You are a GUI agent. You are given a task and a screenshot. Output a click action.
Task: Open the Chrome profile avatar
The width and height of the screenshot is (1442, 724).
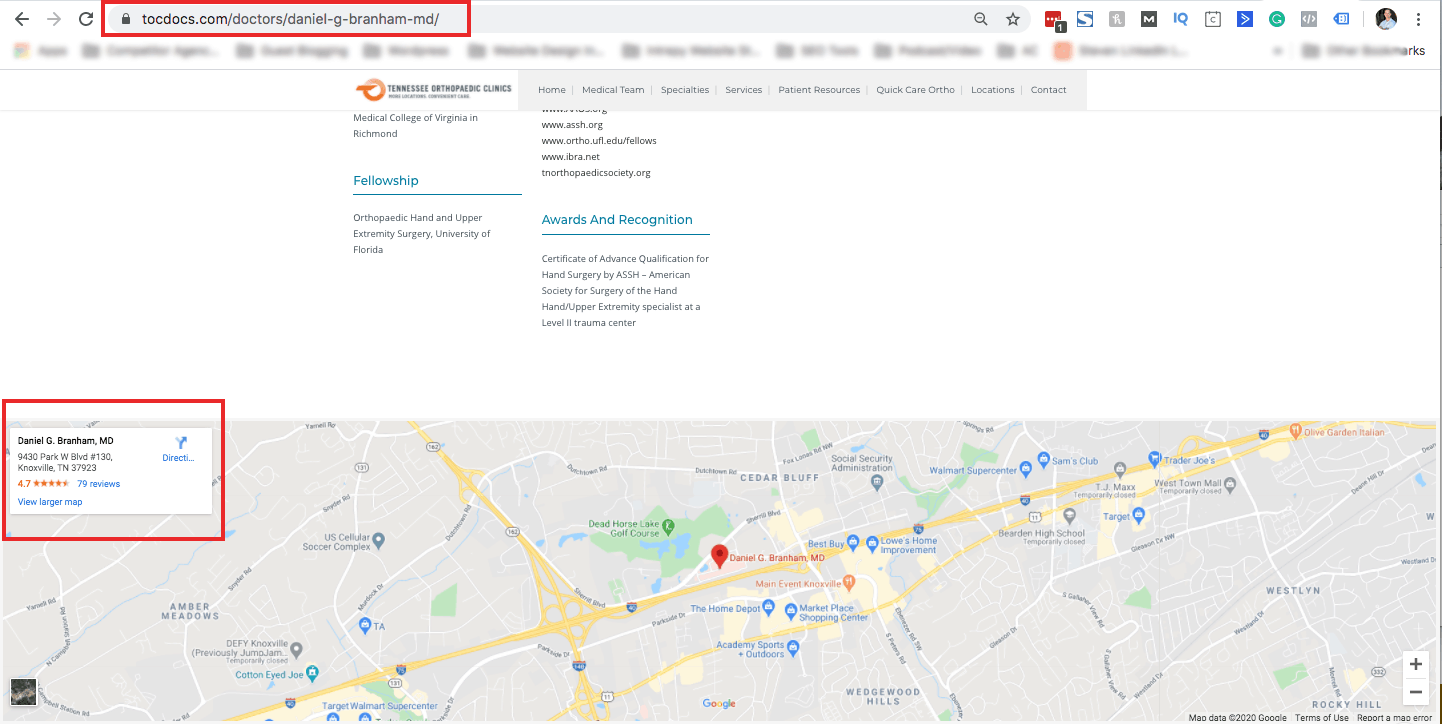(1386, 19)
